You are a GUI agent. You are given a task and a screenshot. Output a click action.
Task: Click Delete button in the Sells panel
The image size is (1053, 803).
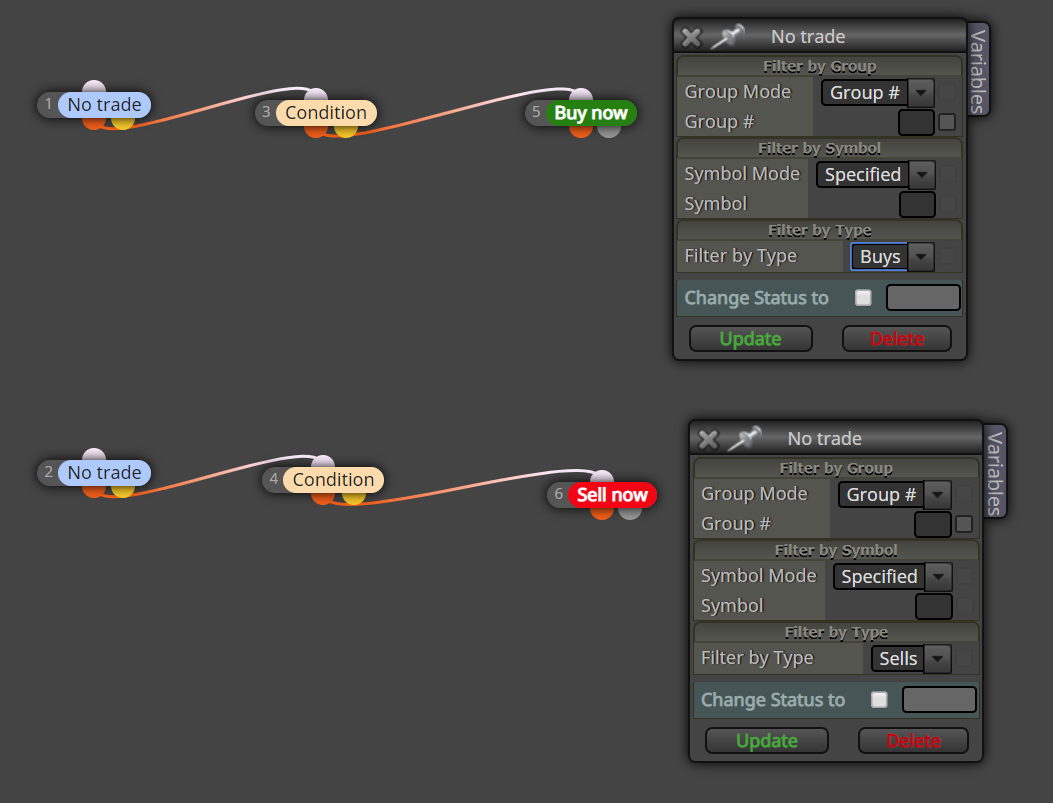[x=913, y=741]
